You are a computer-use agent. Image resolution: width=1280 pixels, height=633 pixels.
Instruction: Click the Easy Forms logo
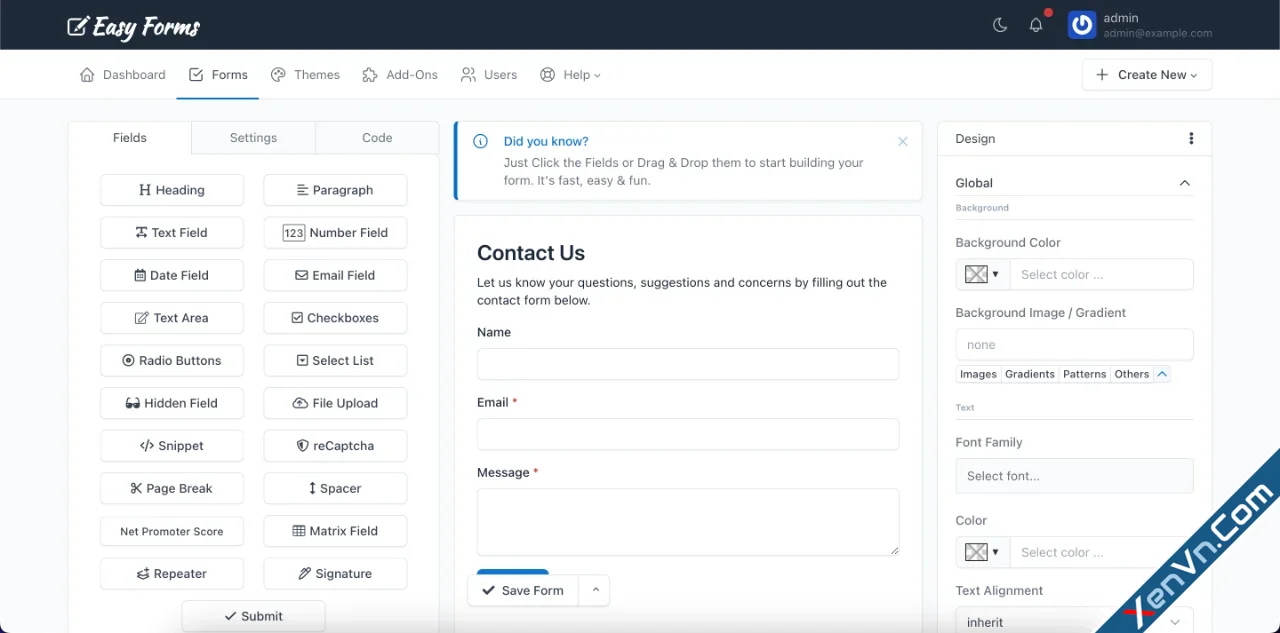(x=134, y=26)
